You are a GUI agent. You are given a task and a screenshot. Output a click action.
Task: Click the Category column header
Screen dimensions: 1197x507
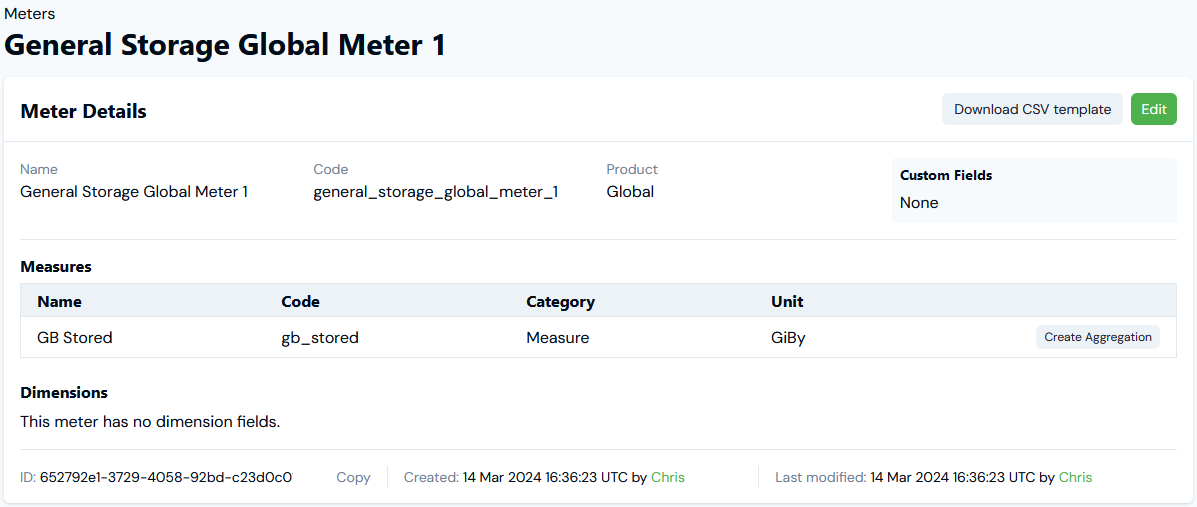560,301
